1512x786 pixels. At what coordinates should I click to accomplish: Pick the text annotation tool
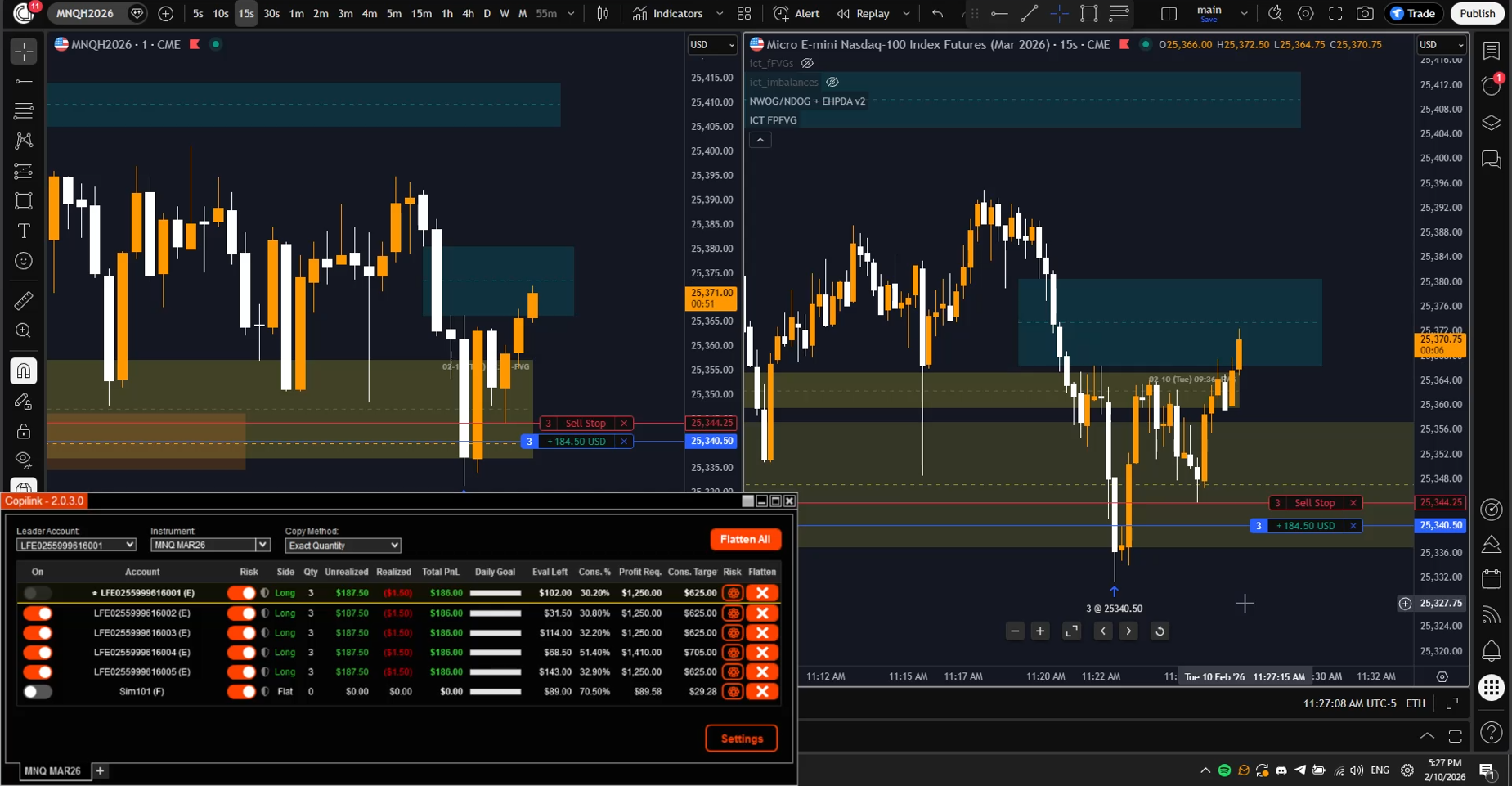(x=23, y=231)
